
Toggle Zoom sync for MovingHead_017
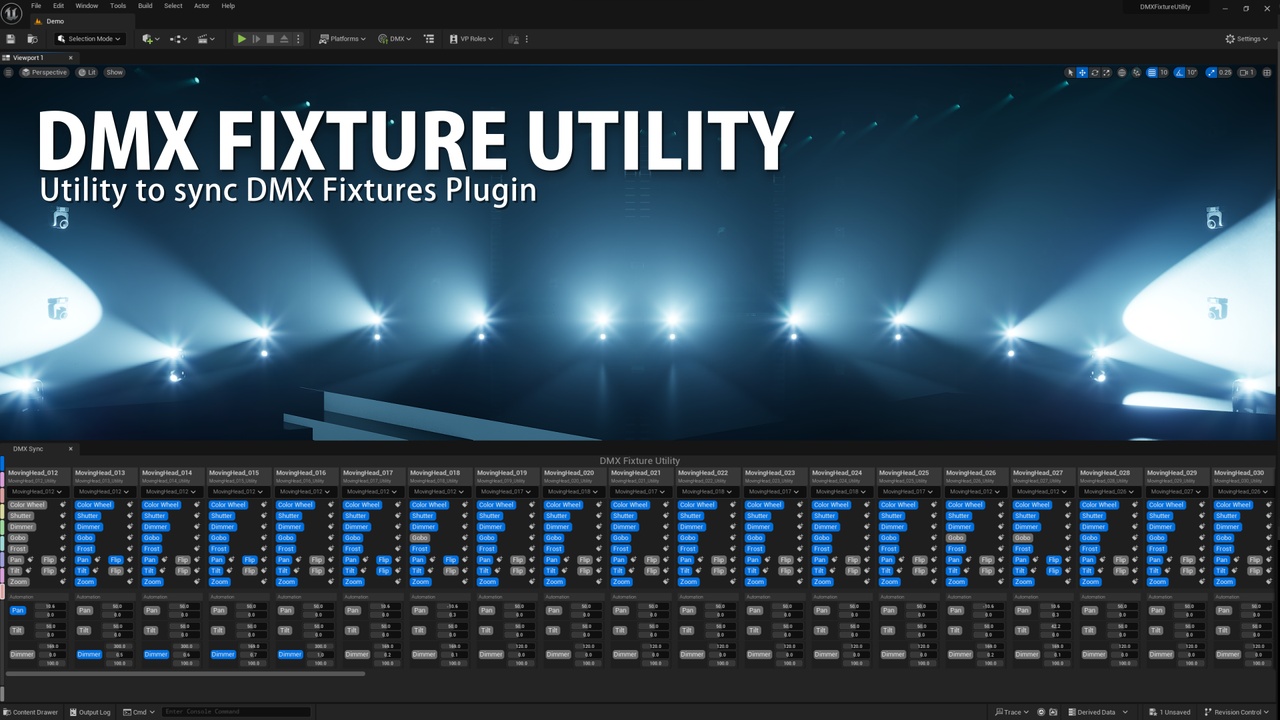coord(353,582)
